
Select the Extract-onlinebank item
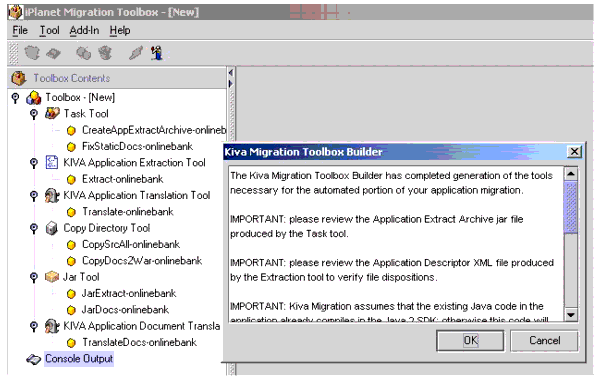pyautogui.click(x=123, y=179)
